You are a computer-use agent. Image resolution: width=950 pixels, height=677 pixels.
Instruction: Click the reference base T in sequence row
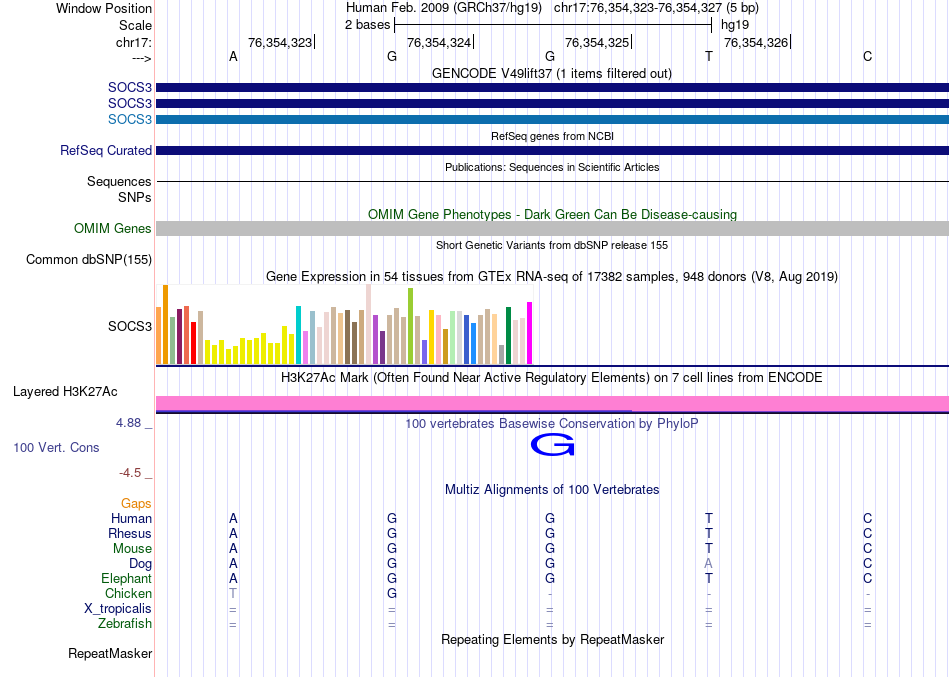tap(709, 56)
